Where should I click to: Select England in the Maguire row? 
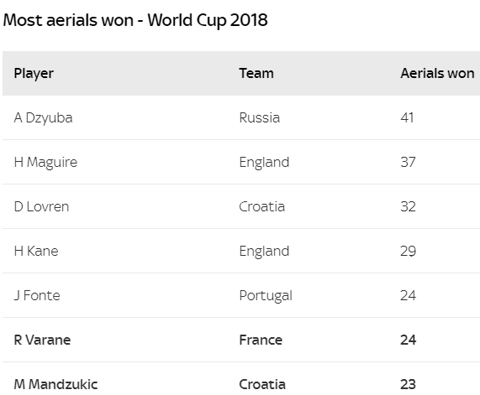pyautogui.click(x=264, y=163)
